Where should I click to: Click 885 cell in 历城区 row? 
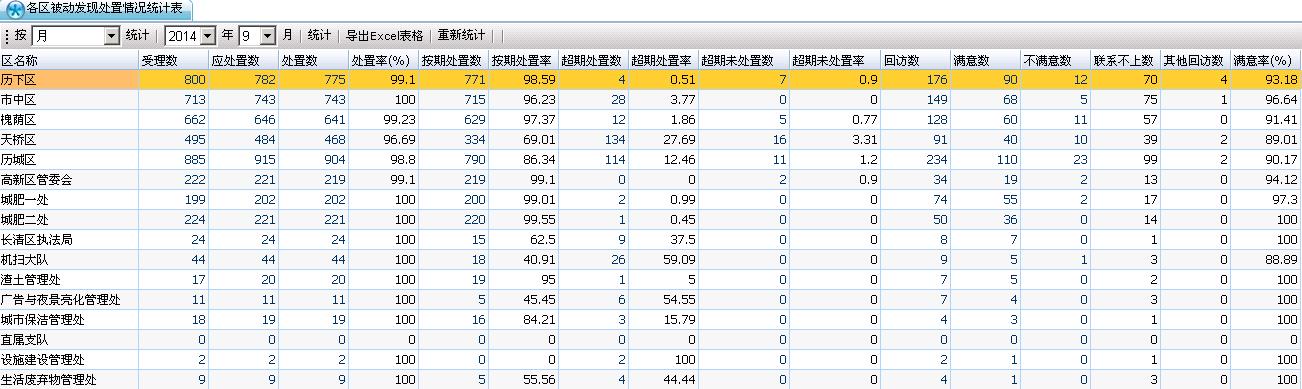173,160
